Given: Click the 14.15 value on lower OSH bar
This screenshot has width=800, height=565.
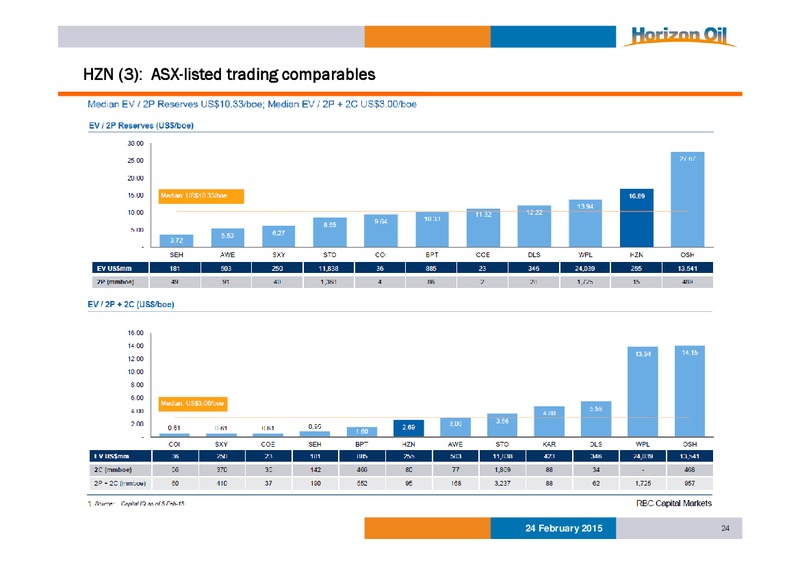Looking at the screenshot, I should coord(690,353).
